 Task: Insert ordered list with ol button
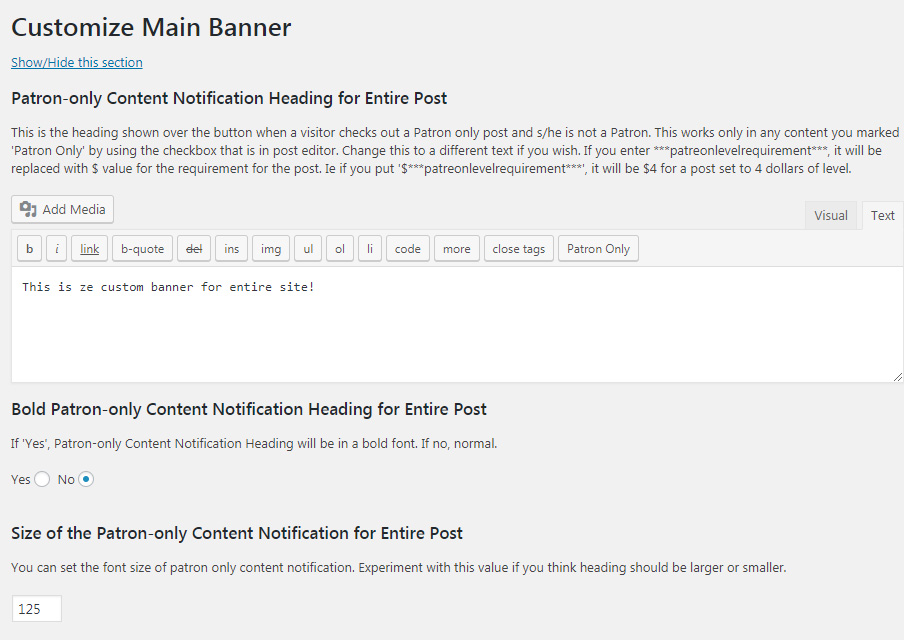(340, 249)
